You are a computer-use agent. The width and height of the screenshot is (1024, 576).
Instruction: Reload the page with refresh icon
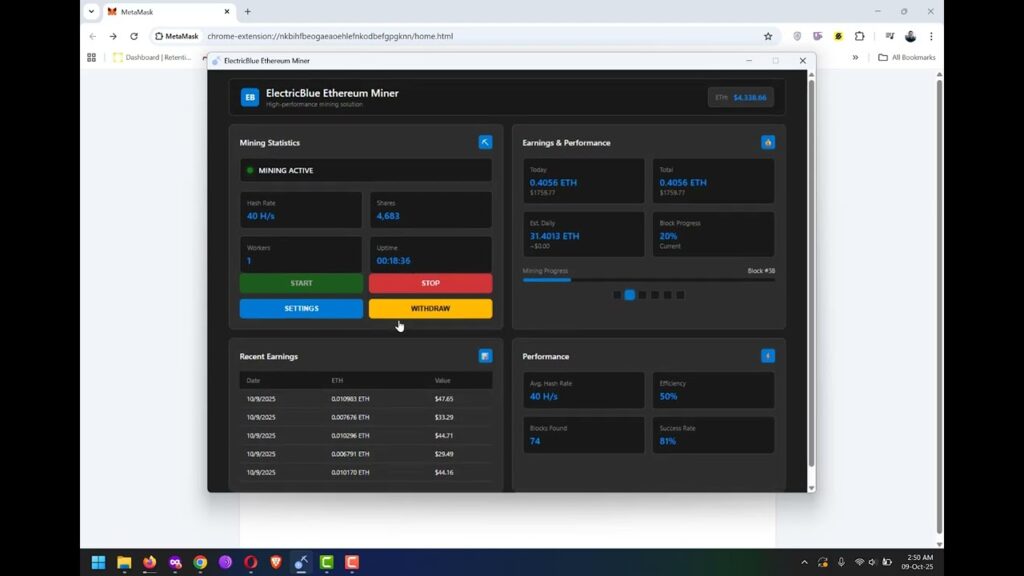pos(134,37)
